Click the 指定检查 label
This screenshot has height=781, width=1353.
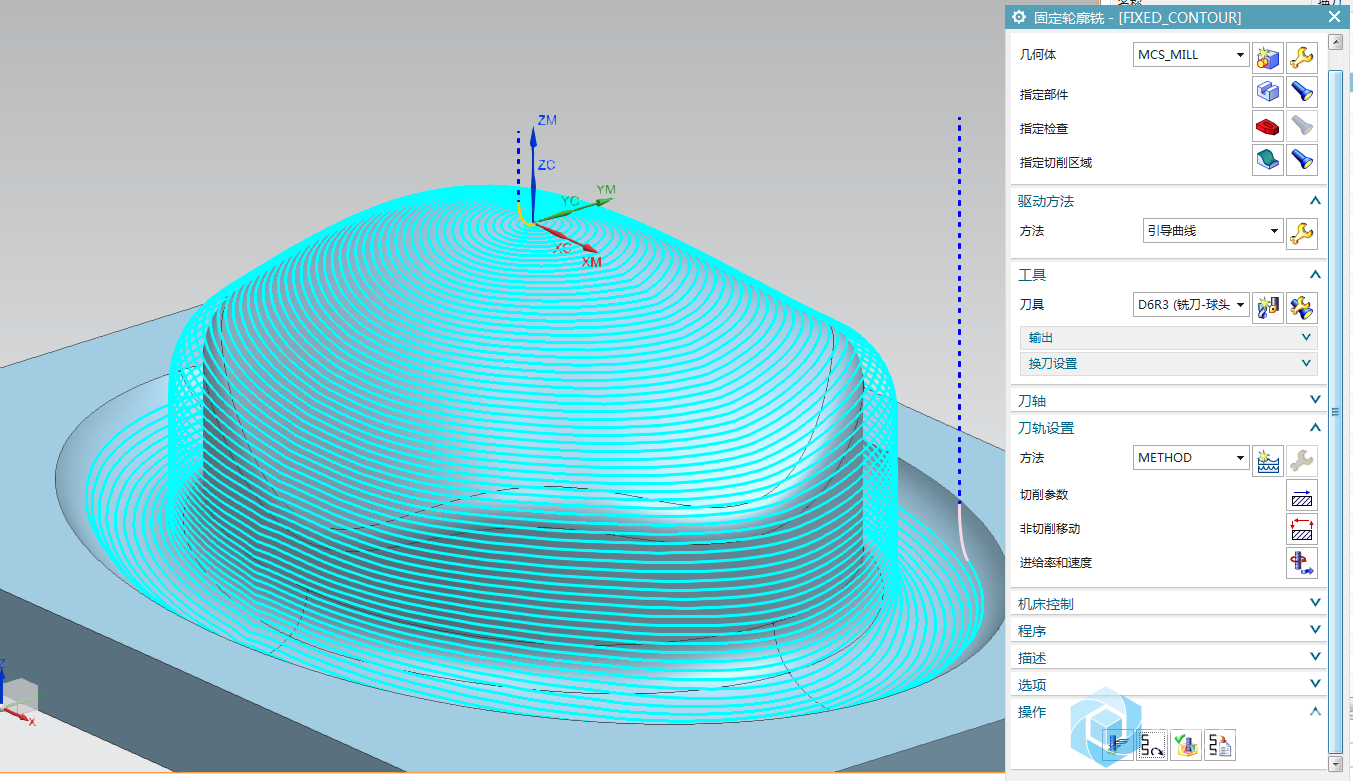1044,129
